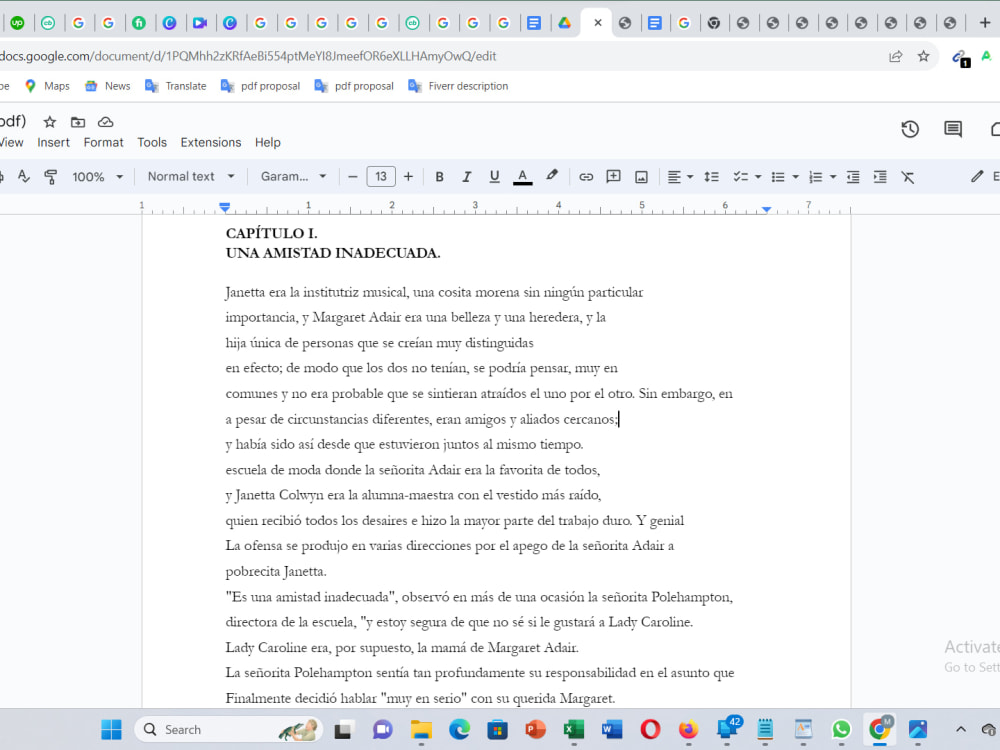
Task: Insert an image from toolbar
Action: tap(642, 177)
